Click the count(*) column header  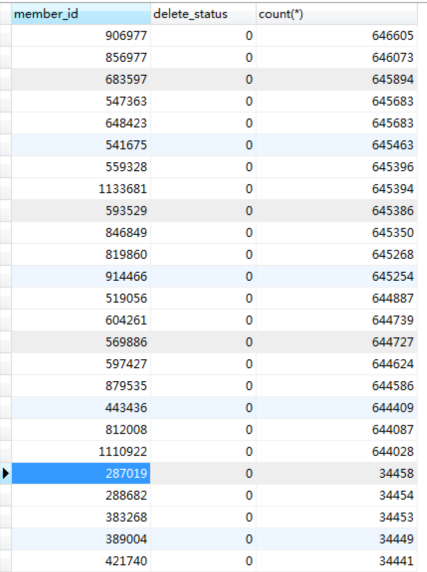click(337, 14)
